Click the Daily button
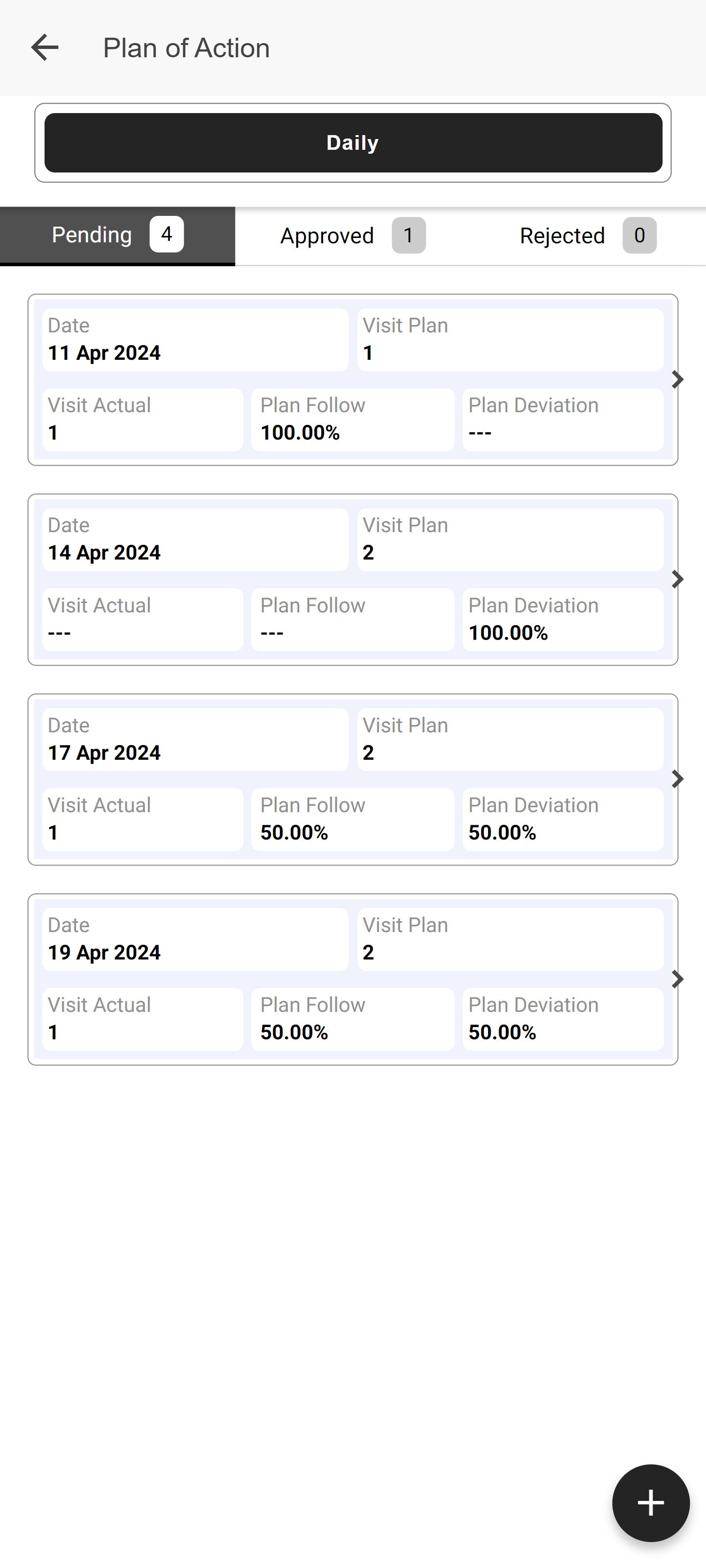Image resolution: width=706 pixels, height=1568 pixels. coord(353,142)
